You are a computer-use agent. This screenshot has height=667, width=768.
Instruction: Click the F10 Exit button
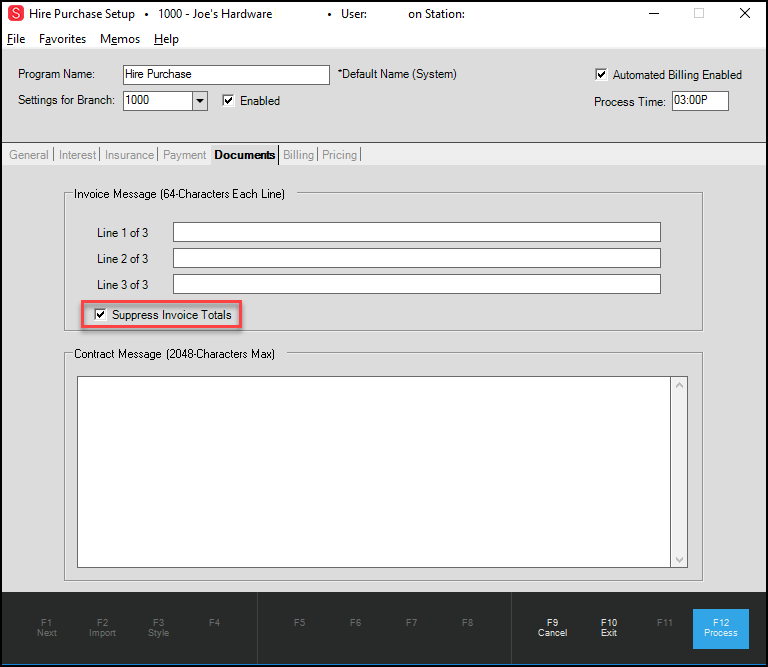coord(609,628)
